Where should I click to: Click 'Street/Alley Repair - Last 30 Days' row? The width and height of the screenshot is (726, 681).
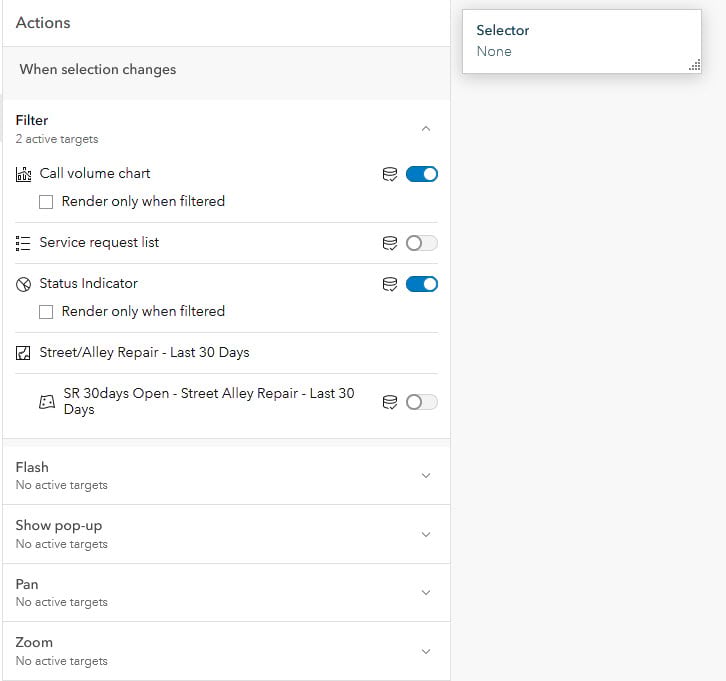point(226,353)
